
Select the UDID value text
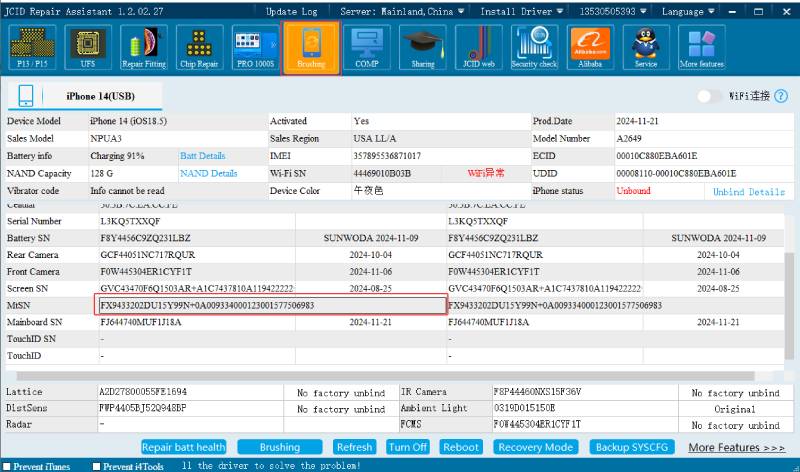pos(676,173)
